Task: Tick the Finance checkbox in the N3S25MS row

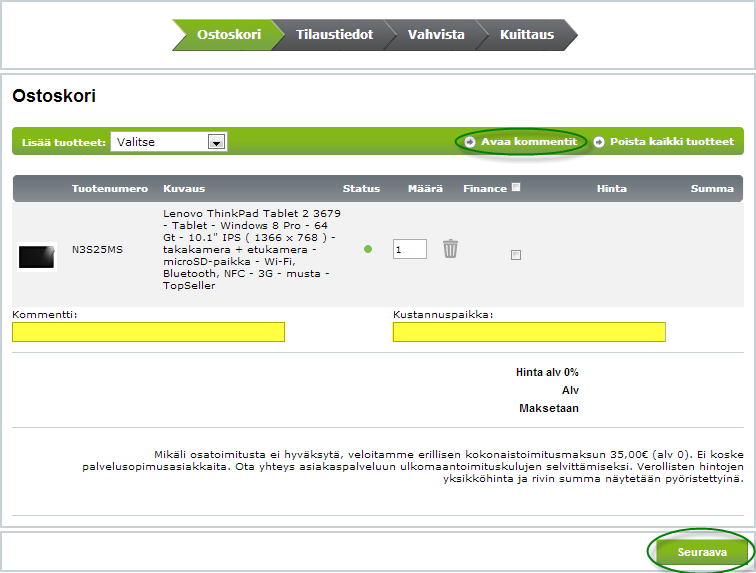Action: pyautogui.click(x=516, y=255)
